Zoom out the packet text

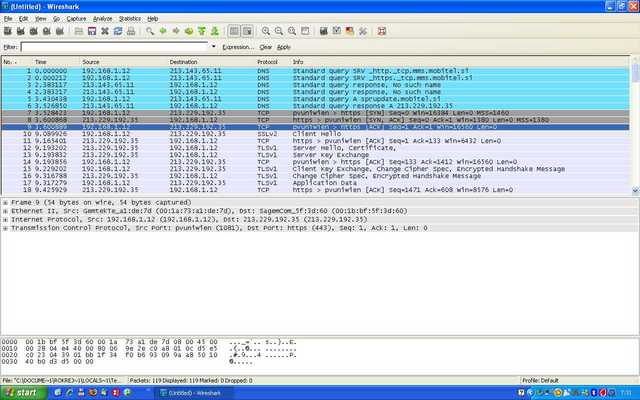pos(279,31)
